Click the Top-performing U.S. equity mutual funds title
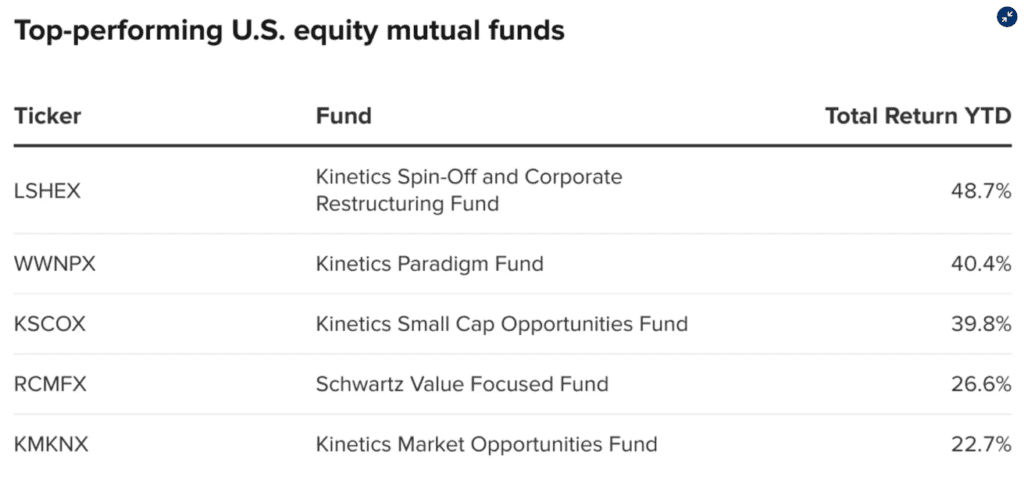The width and height of the screenshot is (1024, 481). tap(289, 31)
